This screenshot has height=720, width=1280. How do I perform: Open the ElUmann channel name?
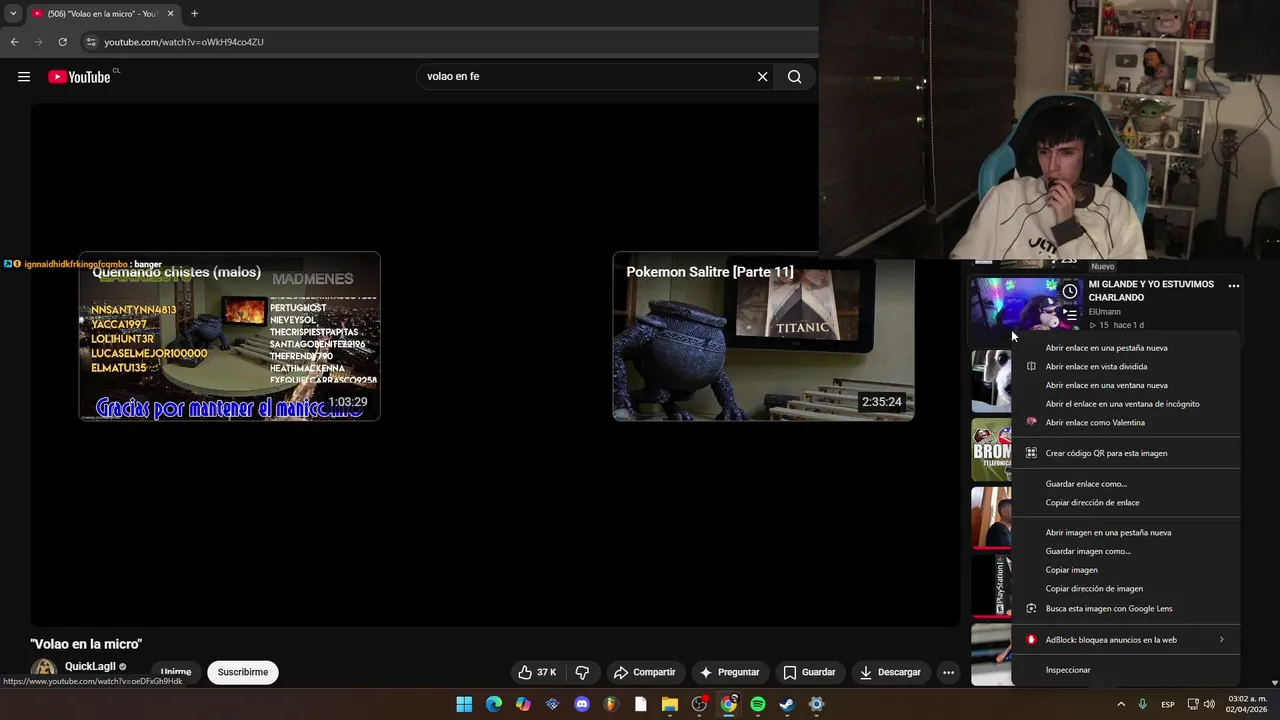coord(1104,312)
